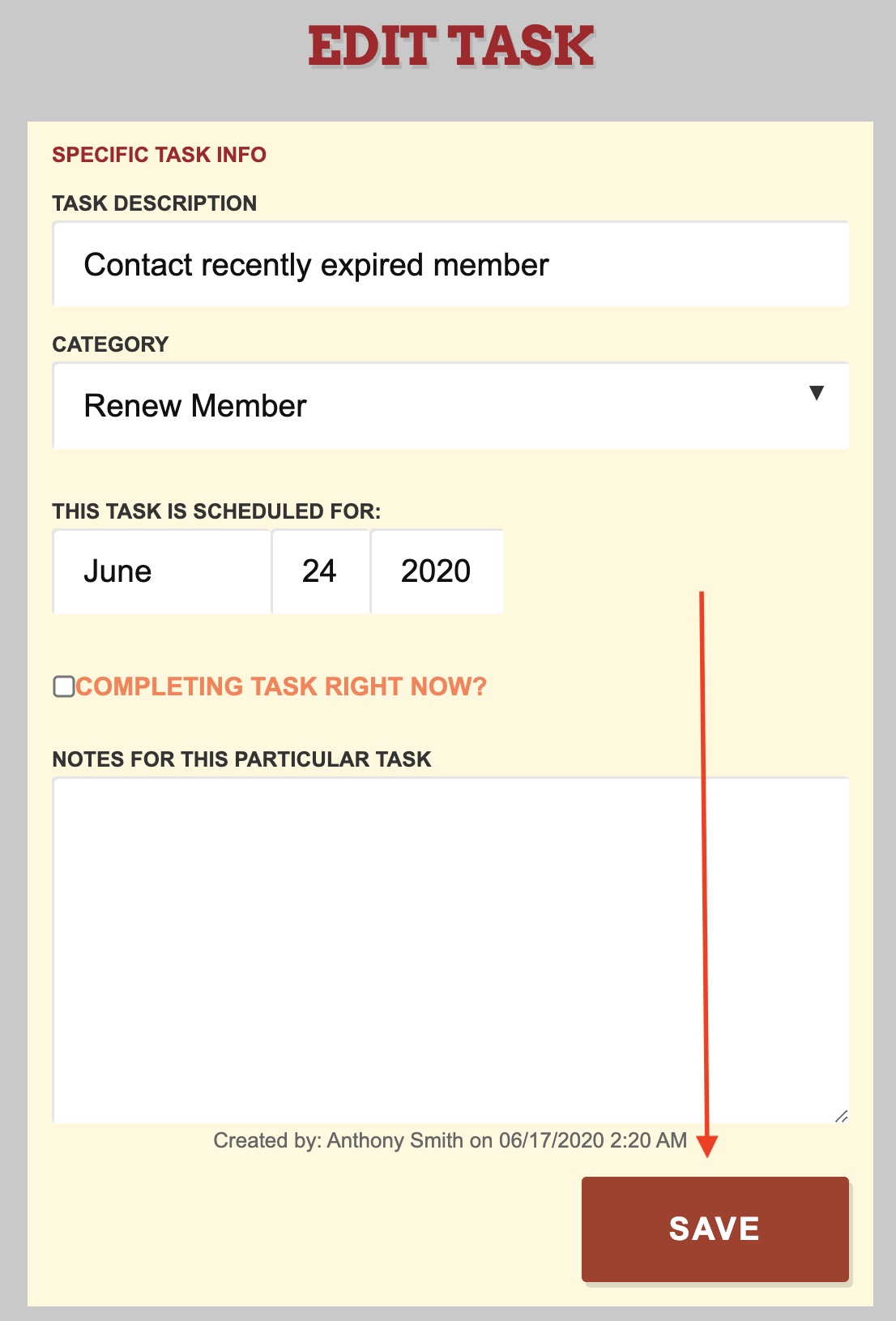This screenshot has width=896, height=1321.
Task: Click the orange 'Completing Task Right Now?' label
Action: (281, 686)
